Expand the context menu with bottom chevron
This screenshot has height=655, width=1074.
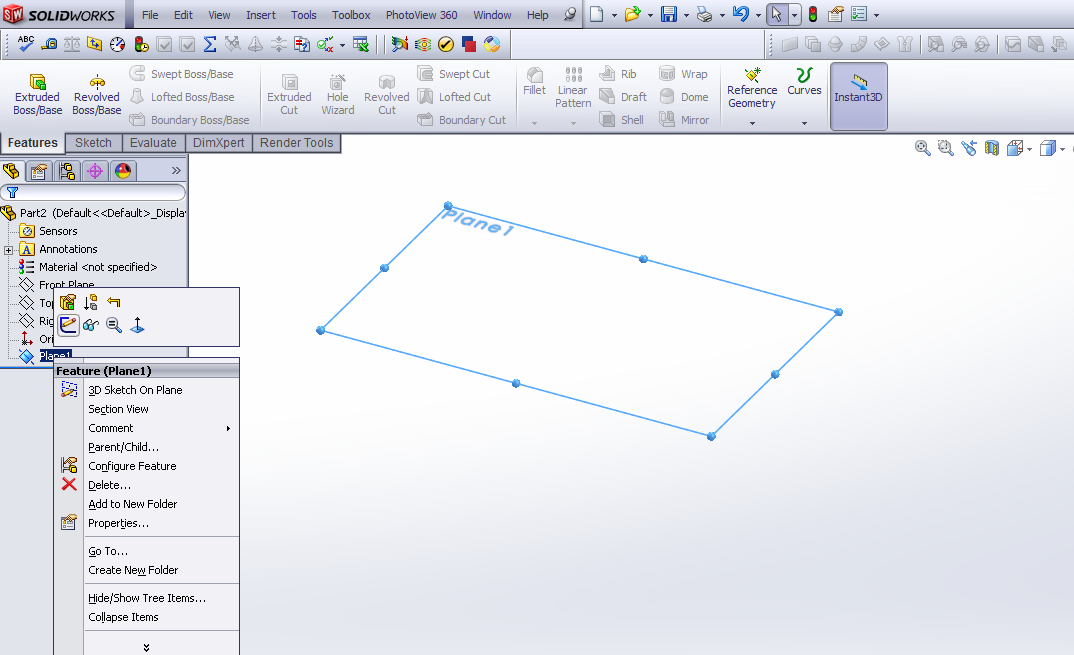(x=146, y=647)
